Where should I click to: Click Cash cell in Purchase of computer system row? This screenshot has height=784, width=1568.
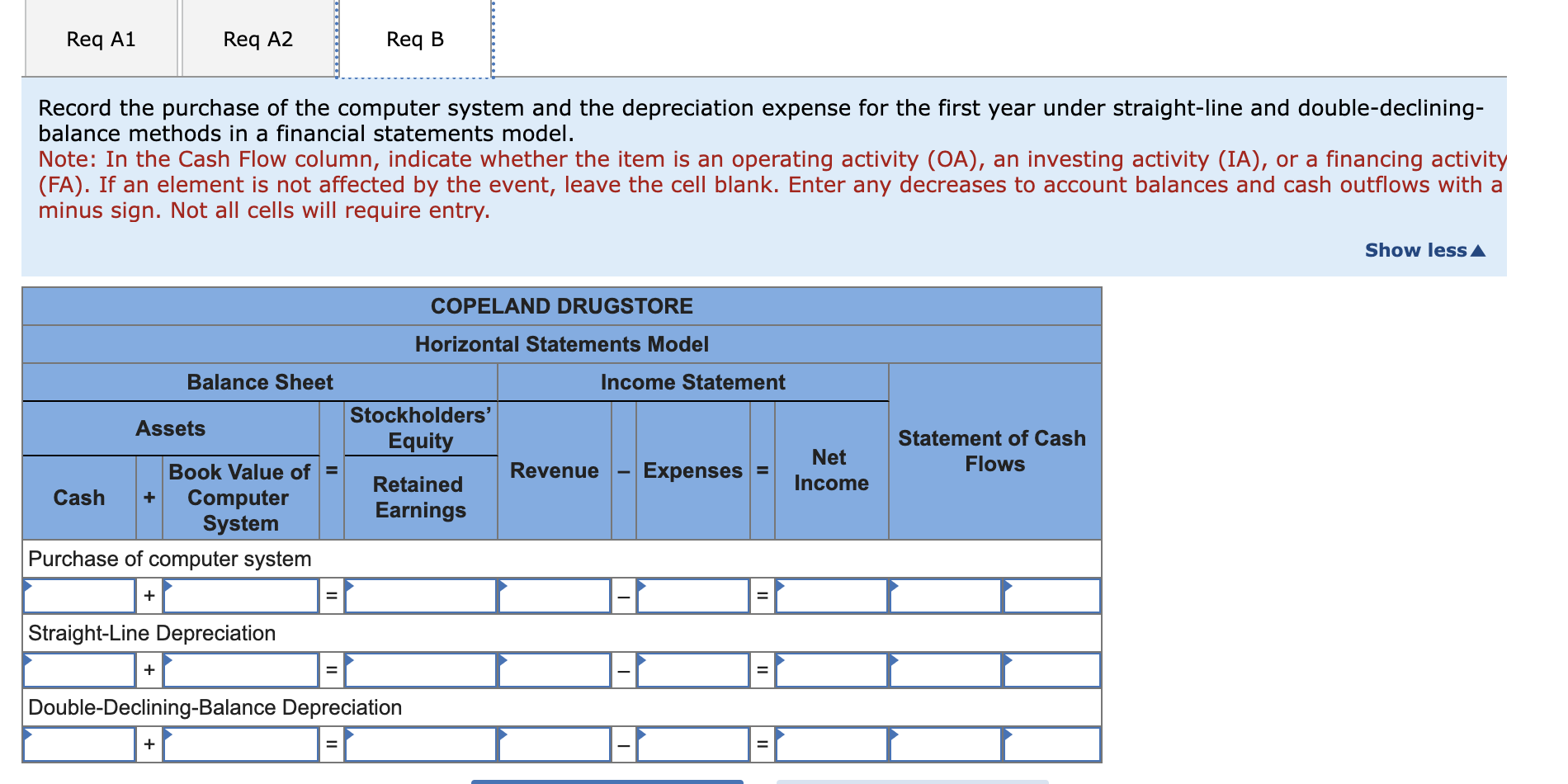pyautogui.click(x=79, y=596)
